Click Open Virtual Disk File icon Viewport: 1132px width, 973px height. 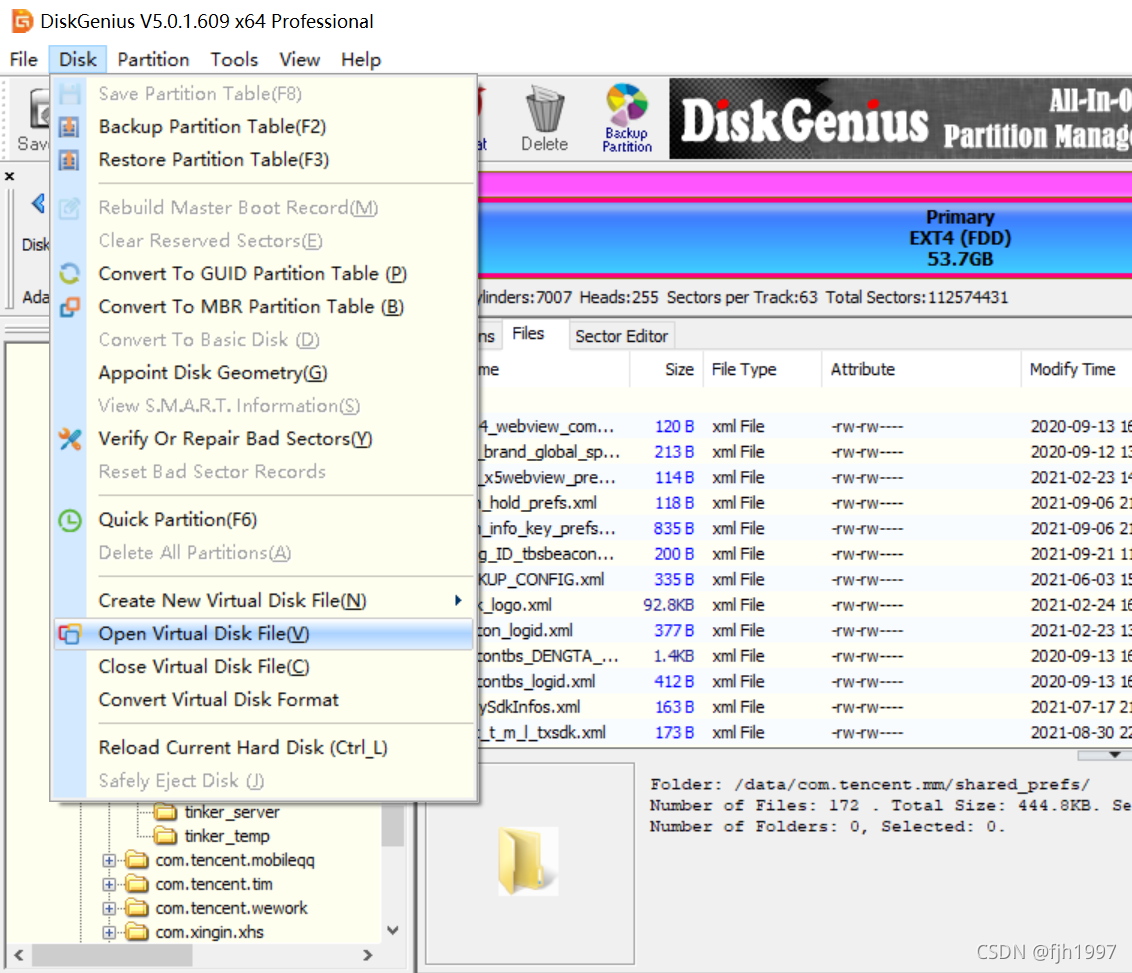[x=69, y=634]
